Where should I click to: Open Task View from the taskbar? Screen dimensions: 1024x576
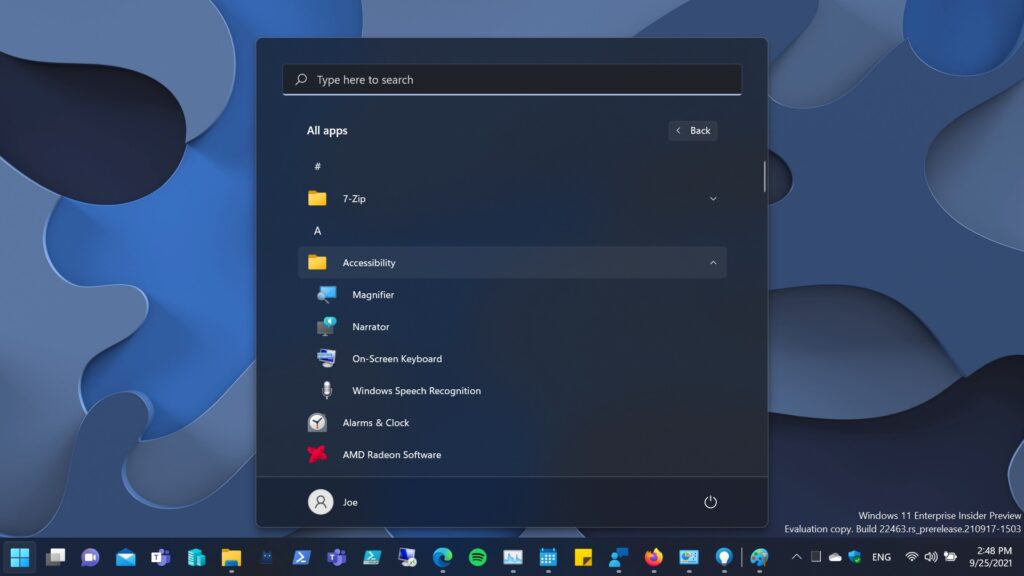55,557
